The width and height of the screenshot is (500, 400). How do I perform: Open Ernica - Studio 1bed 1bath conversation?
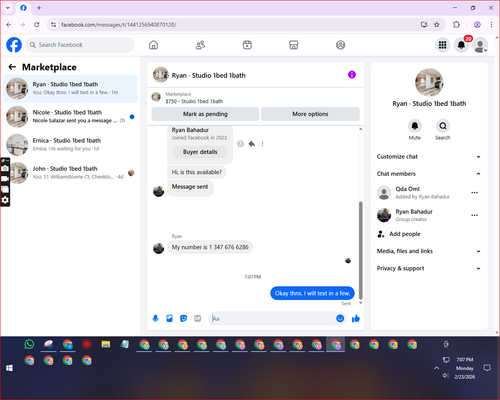(70, 145)
